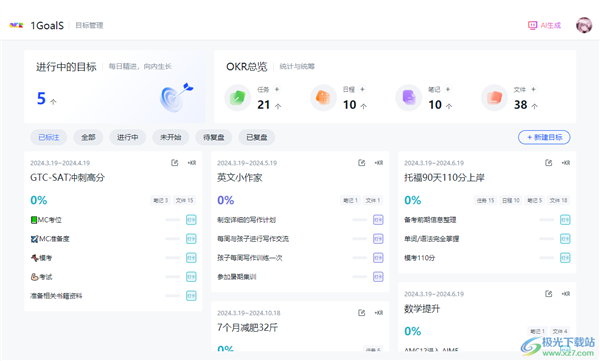Add a KR to 托福90天110分上岸

566,163
